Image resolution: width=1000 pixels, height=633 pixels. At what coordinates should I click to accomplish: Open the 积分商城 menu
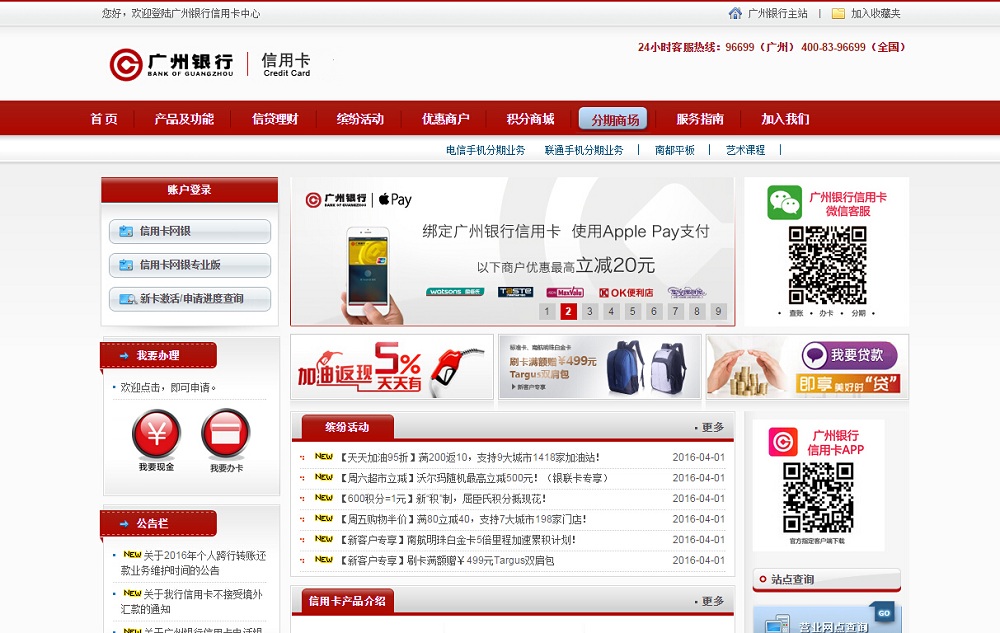(x=530, y=119)
